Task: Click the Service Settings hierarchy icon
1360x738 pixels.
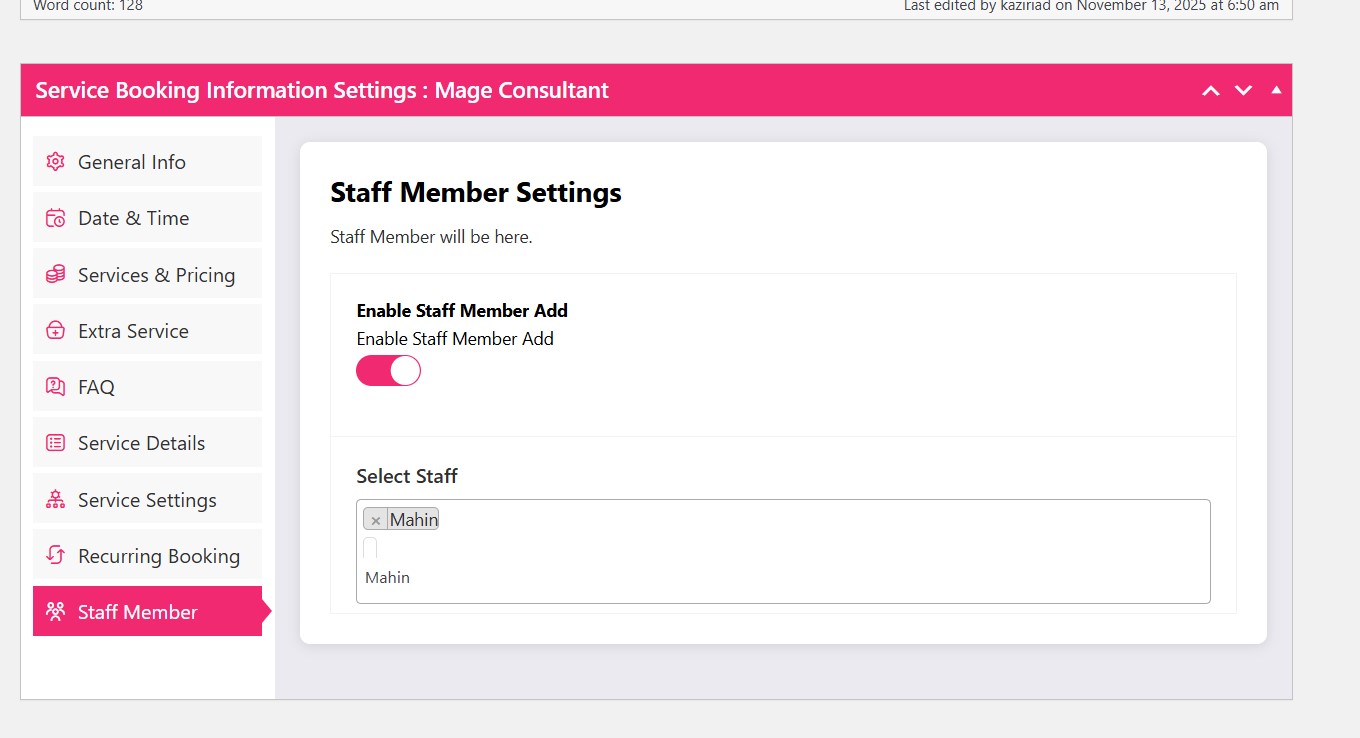Action: coord(56,500)
